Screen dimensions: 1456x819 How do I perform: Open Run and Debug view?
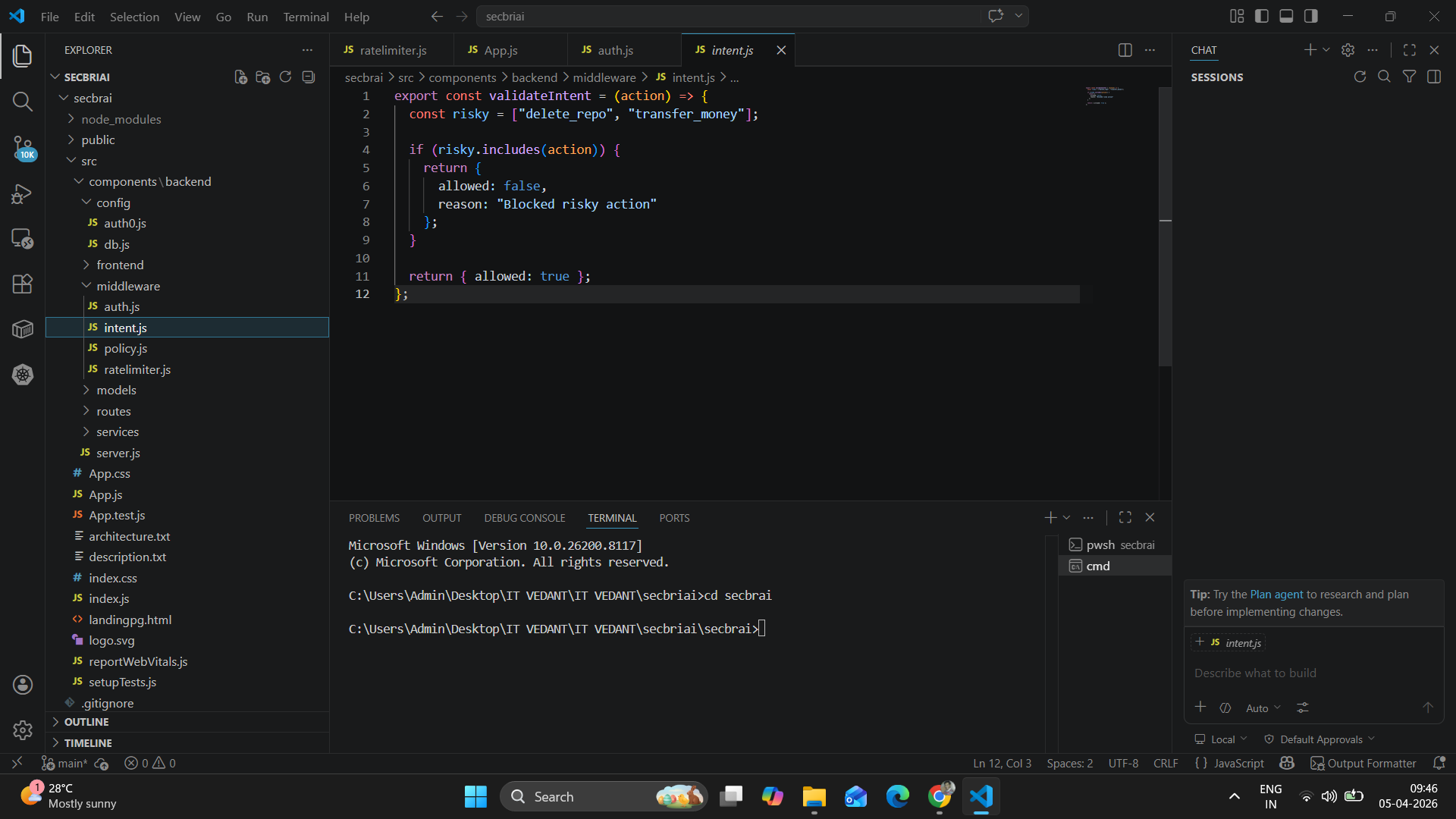[23, 193]
